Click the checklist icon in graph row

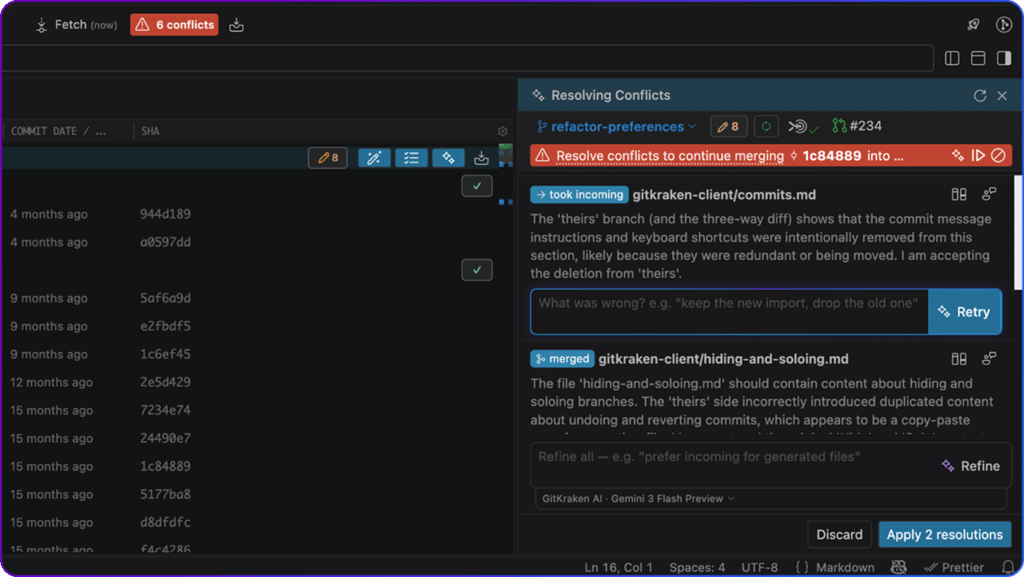tap(411, 158)
